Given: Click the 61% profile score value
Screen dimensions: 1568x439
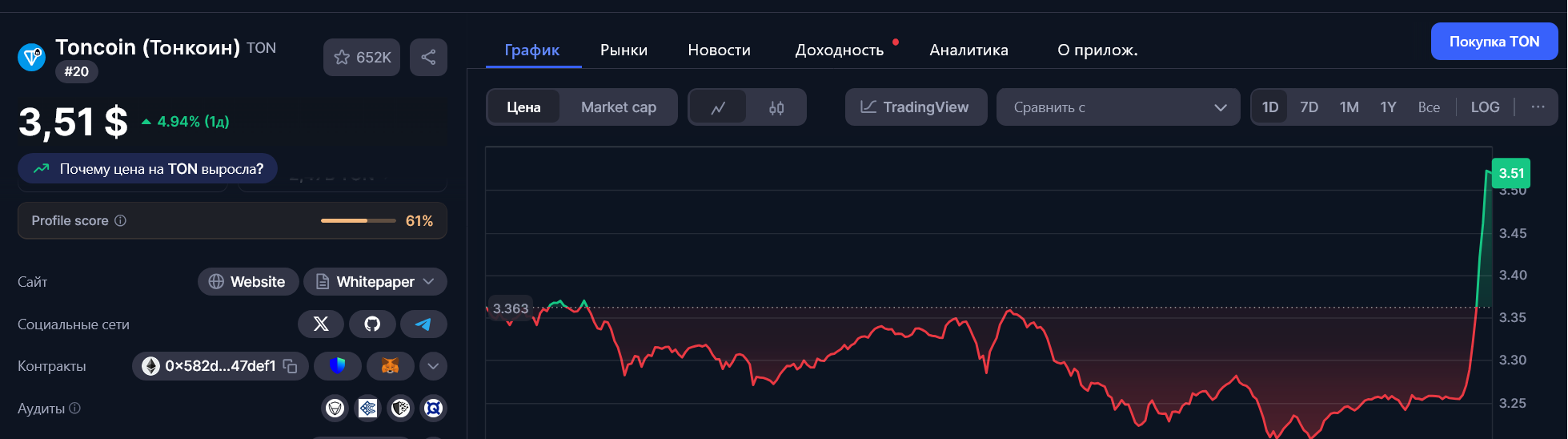Looking at the screenshot, I should tap(419, 221).
